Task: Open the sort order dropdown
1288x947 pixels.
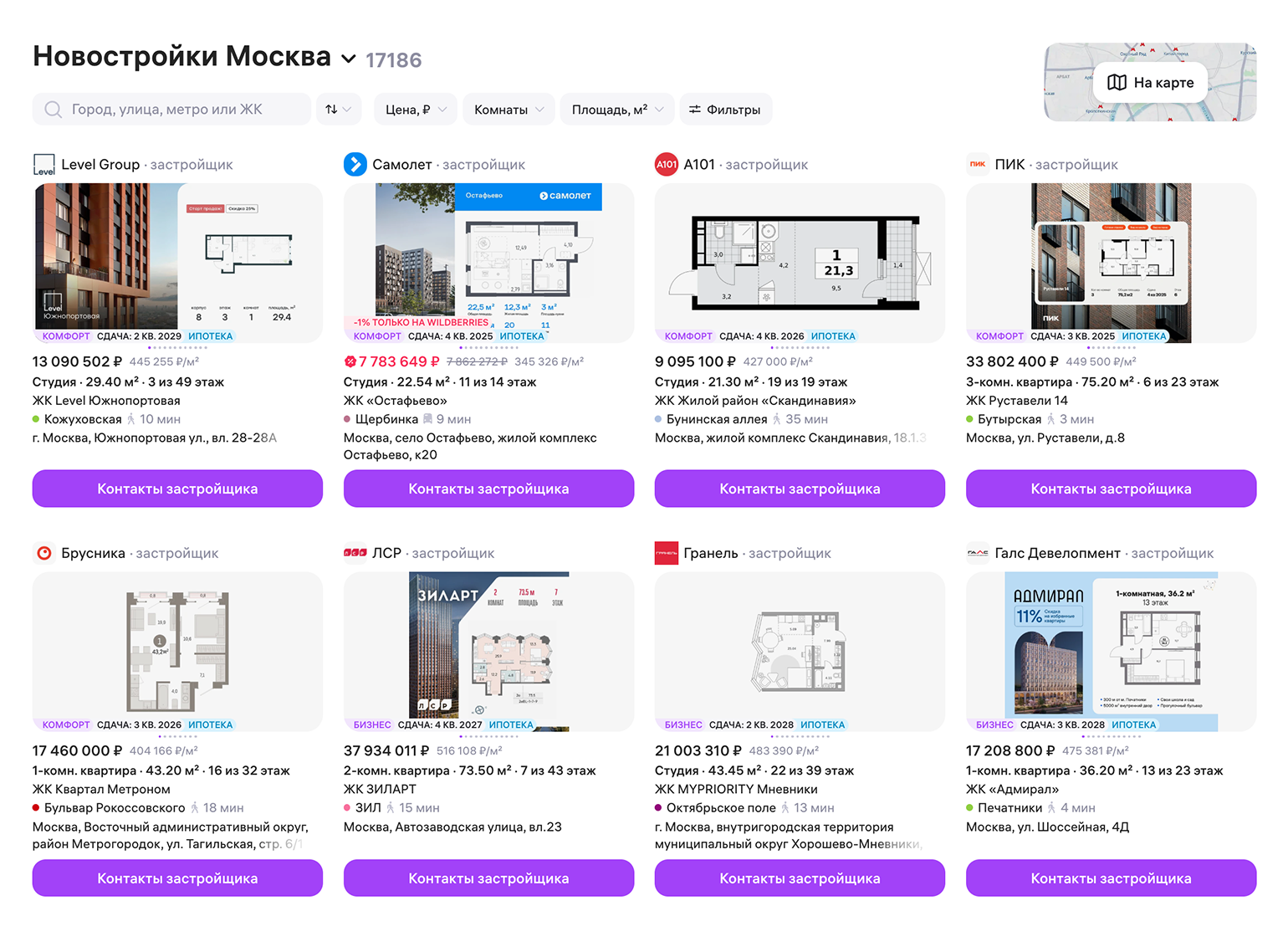Action: [339, 110]
